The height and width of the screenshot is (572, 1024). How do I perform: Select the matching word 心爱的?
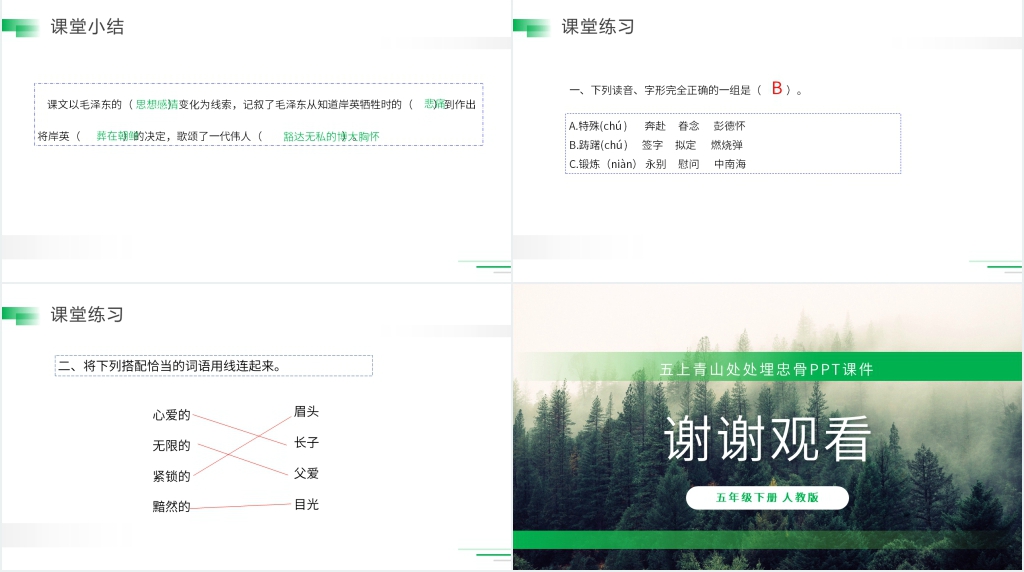(171, 415)
